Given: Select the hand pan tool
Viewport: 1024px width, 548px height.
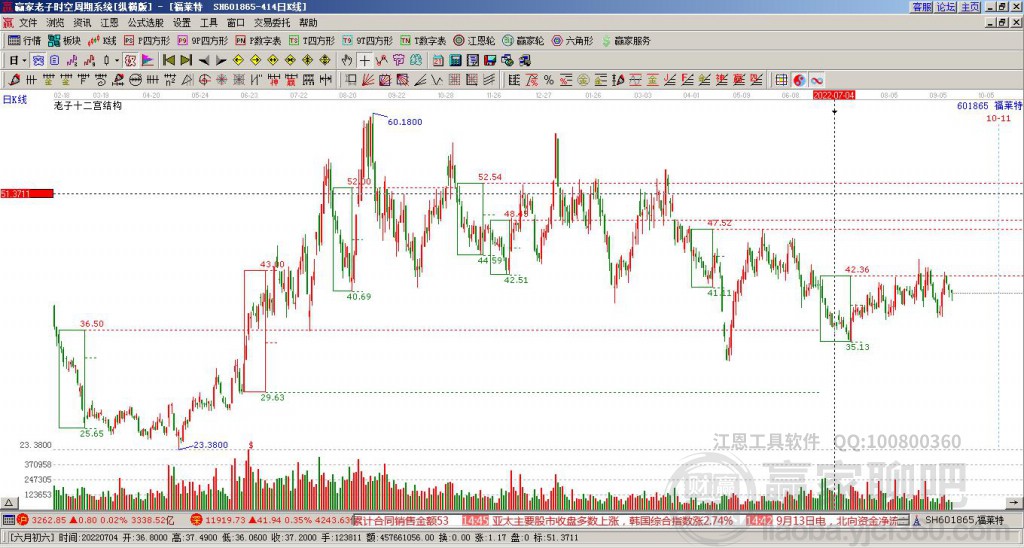Looking at the screenshot, I should point(347,61).
